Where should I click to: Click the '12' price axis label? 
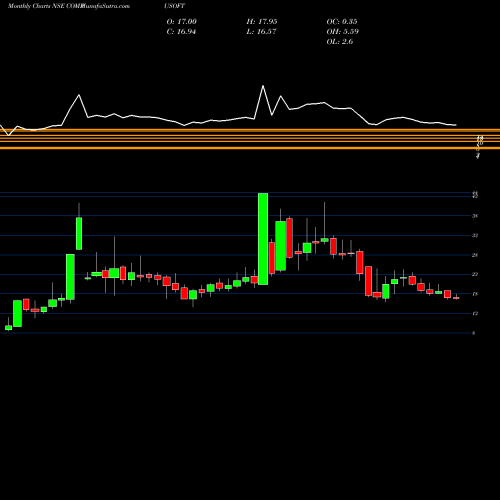point(475,313)
